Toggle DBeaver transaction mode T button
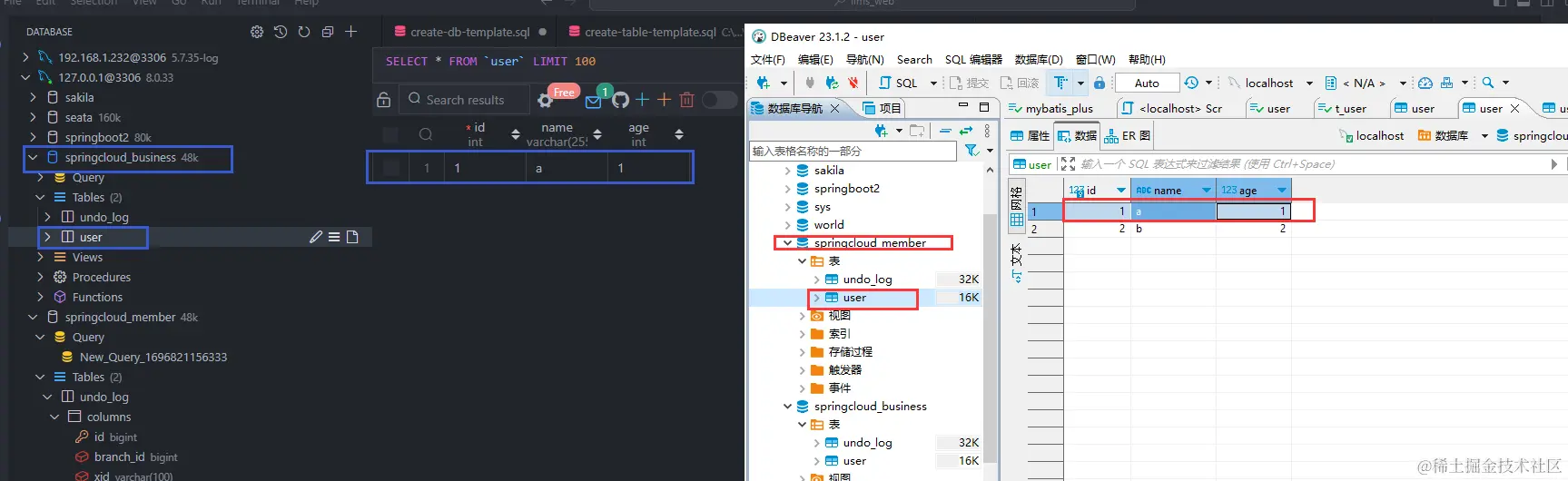Viewport: 1568px width, 481px height. coord(1060,83)
